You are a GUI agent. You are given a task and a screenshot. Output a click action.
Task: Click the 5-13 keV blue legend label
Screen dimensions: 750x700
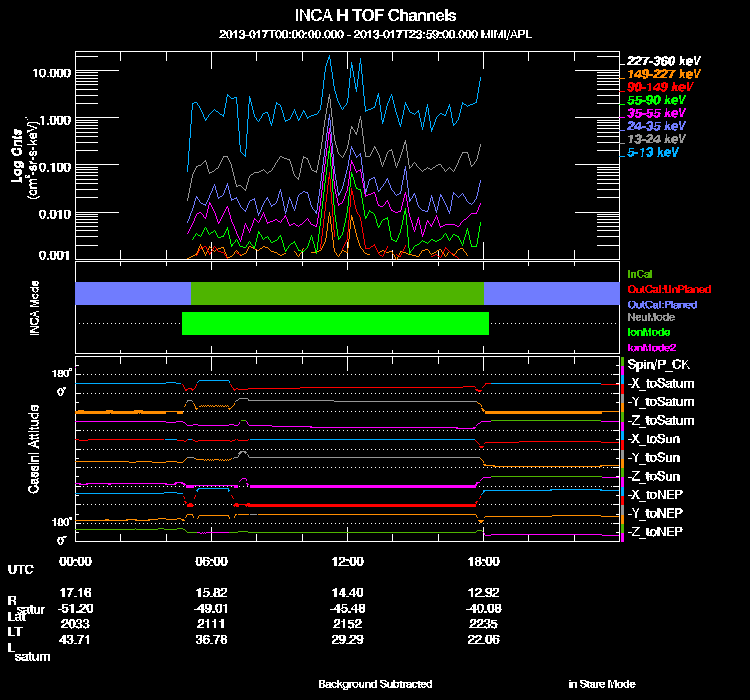coord(653,153)
